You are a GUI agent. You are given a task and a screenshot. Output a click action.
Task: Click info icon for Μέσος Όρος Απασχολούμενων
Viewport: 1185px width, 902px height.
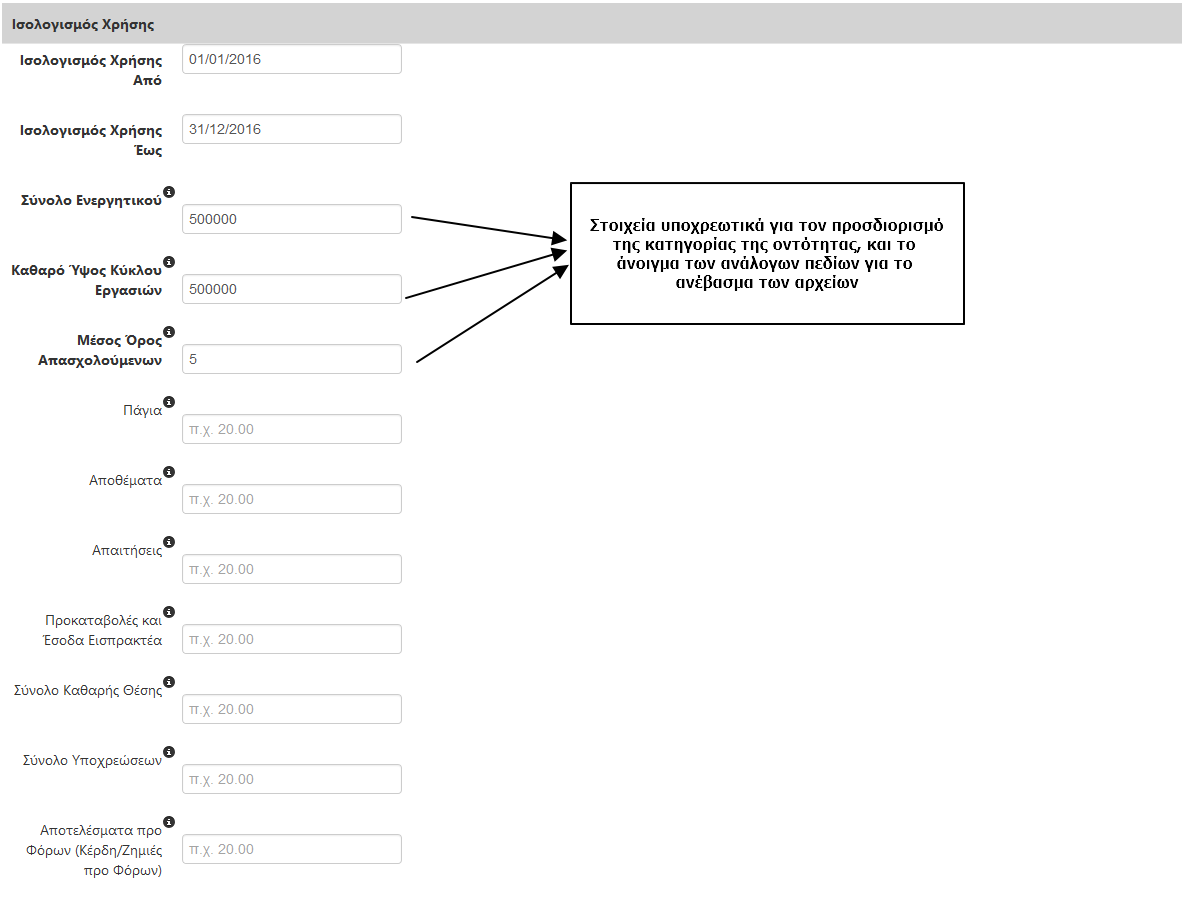pos(168,331)
